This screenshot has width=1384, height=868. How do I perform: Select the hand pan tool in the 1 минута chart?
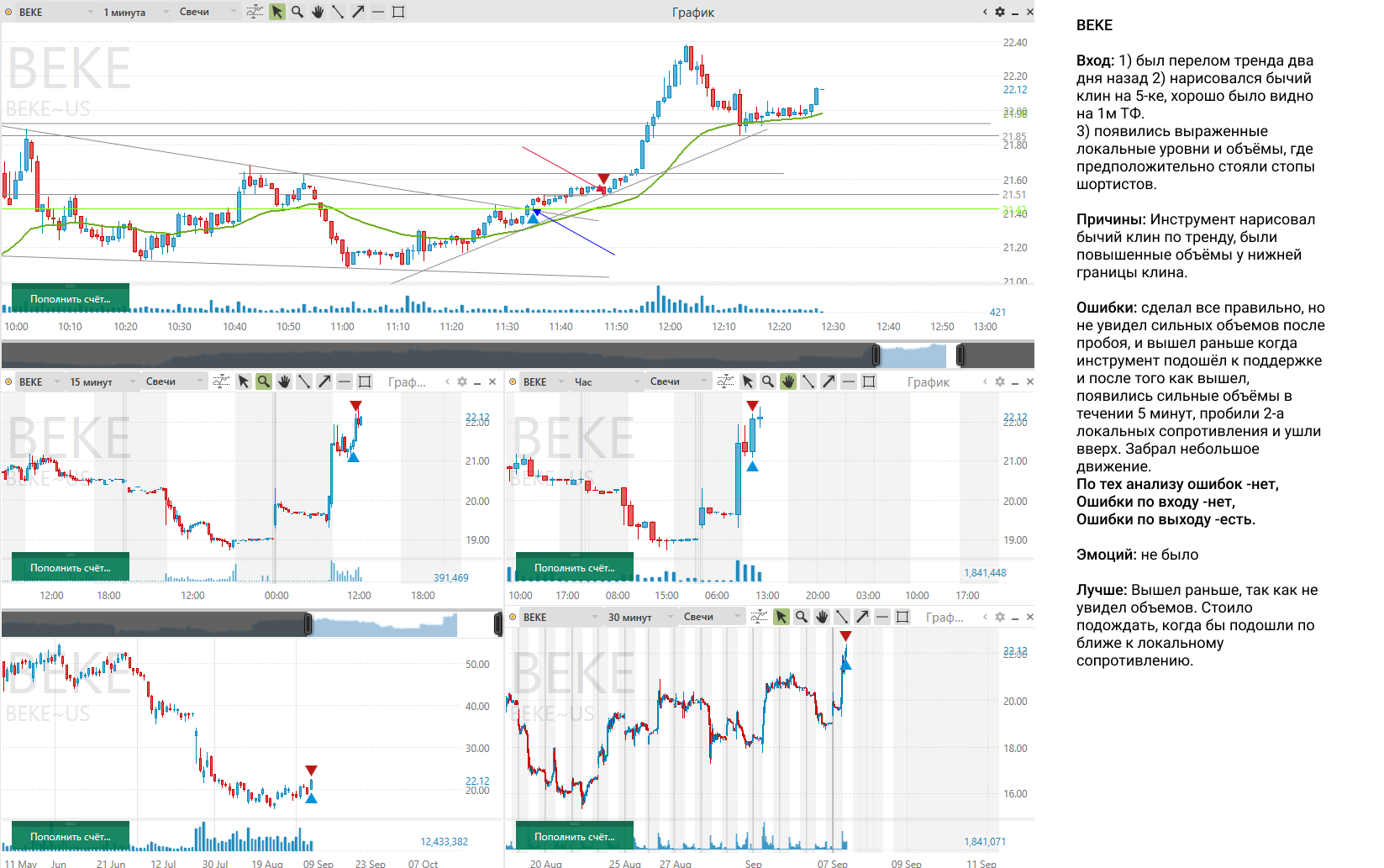pos(318,12)
